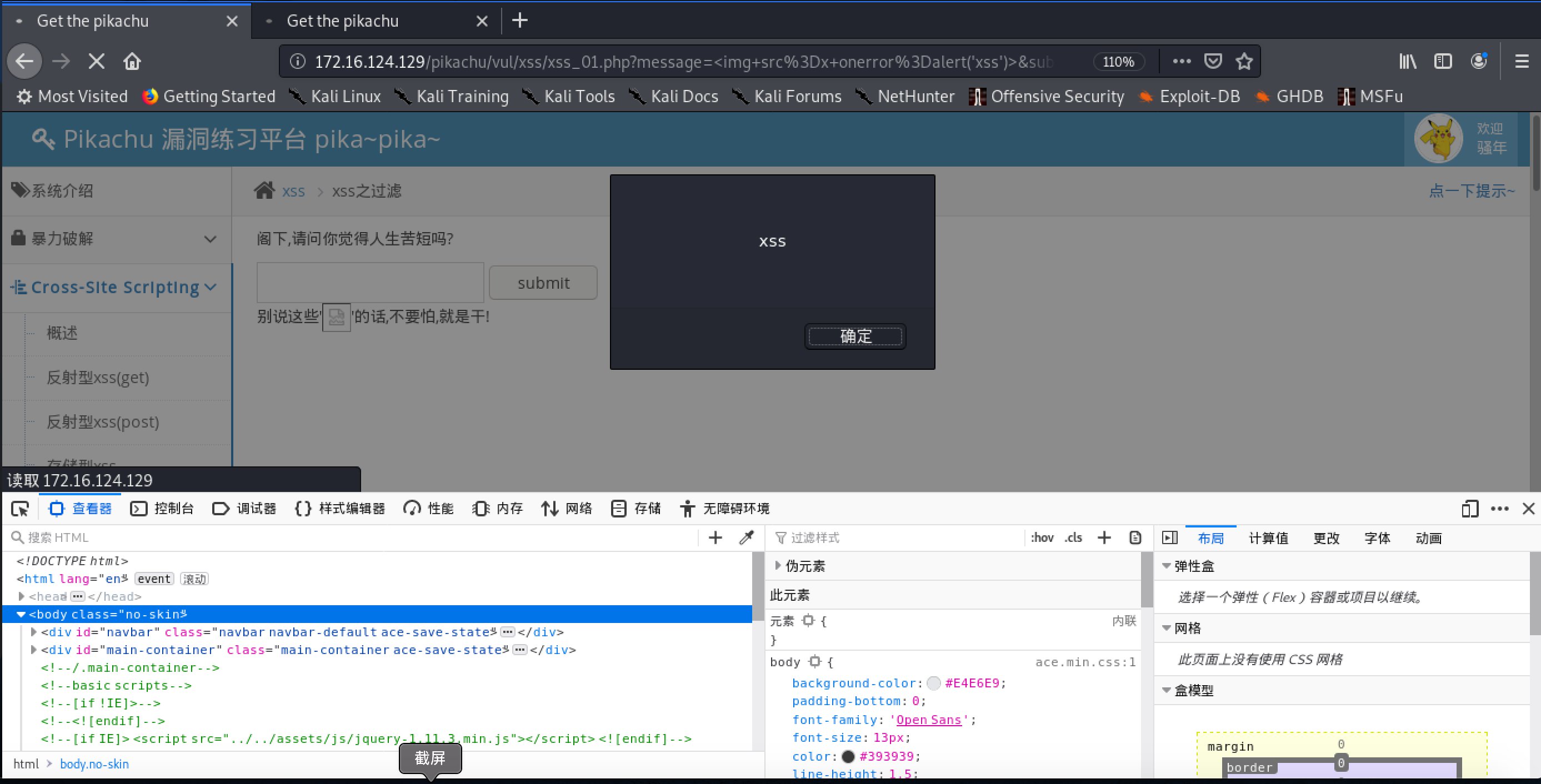This screenshot has height=784, width=1541.
Task: Open the Firefox hamburger menu
Action: point(1521,61)
